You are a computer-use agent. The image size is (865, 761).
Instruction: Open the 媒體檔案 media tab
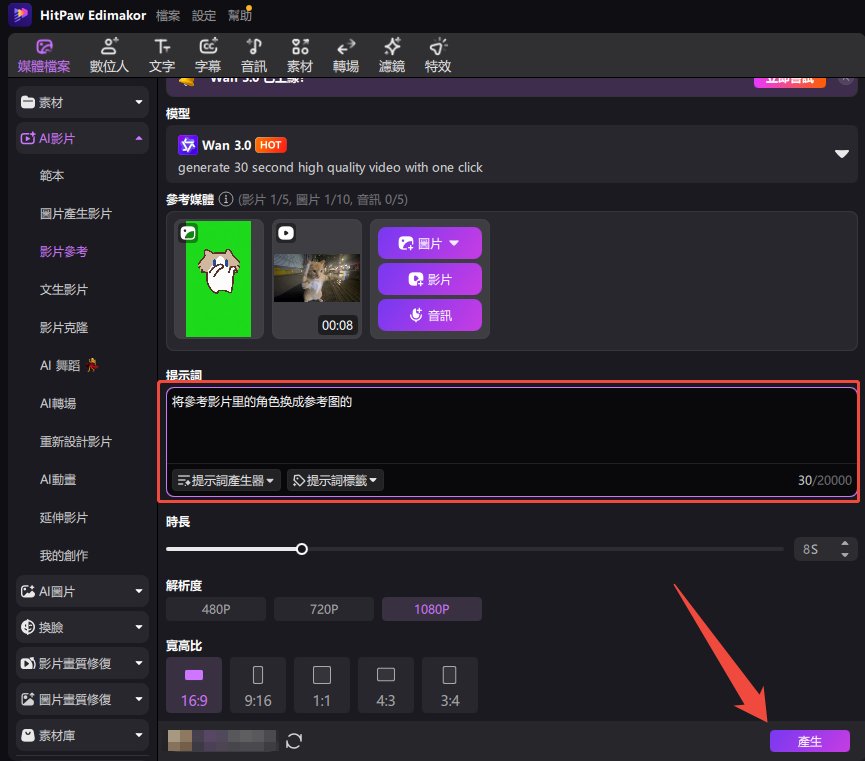pos(44,56)
